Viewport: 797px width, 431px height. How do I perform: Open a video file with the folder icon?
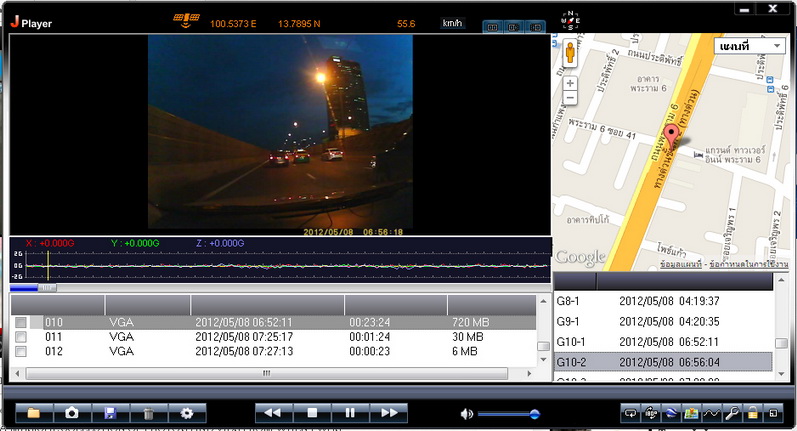coord(33,412)
